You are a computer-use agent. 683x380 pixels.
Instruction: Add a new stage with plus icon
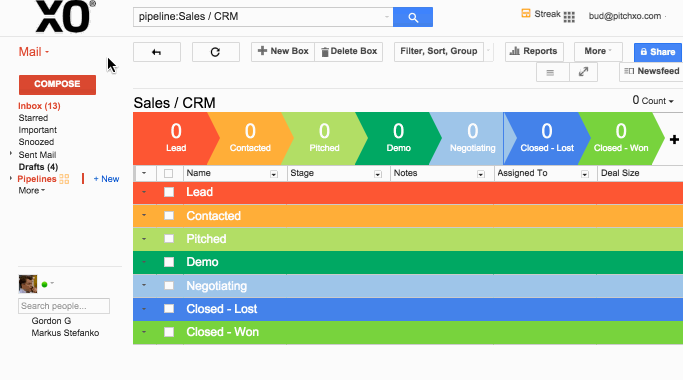[x=674, y=139]
